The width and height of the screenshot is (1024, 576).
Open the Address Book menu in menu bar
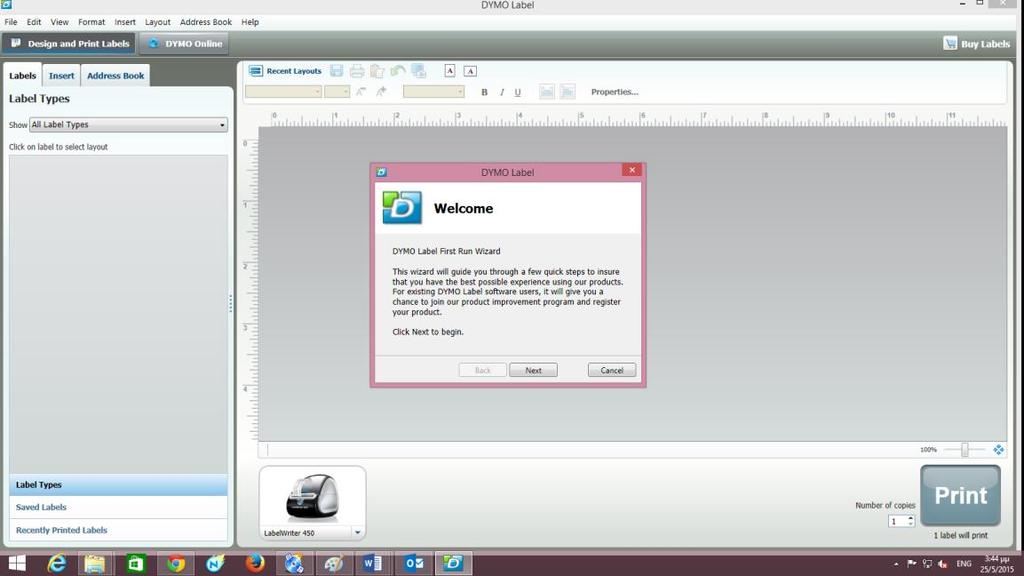click(x=206, y=22)
